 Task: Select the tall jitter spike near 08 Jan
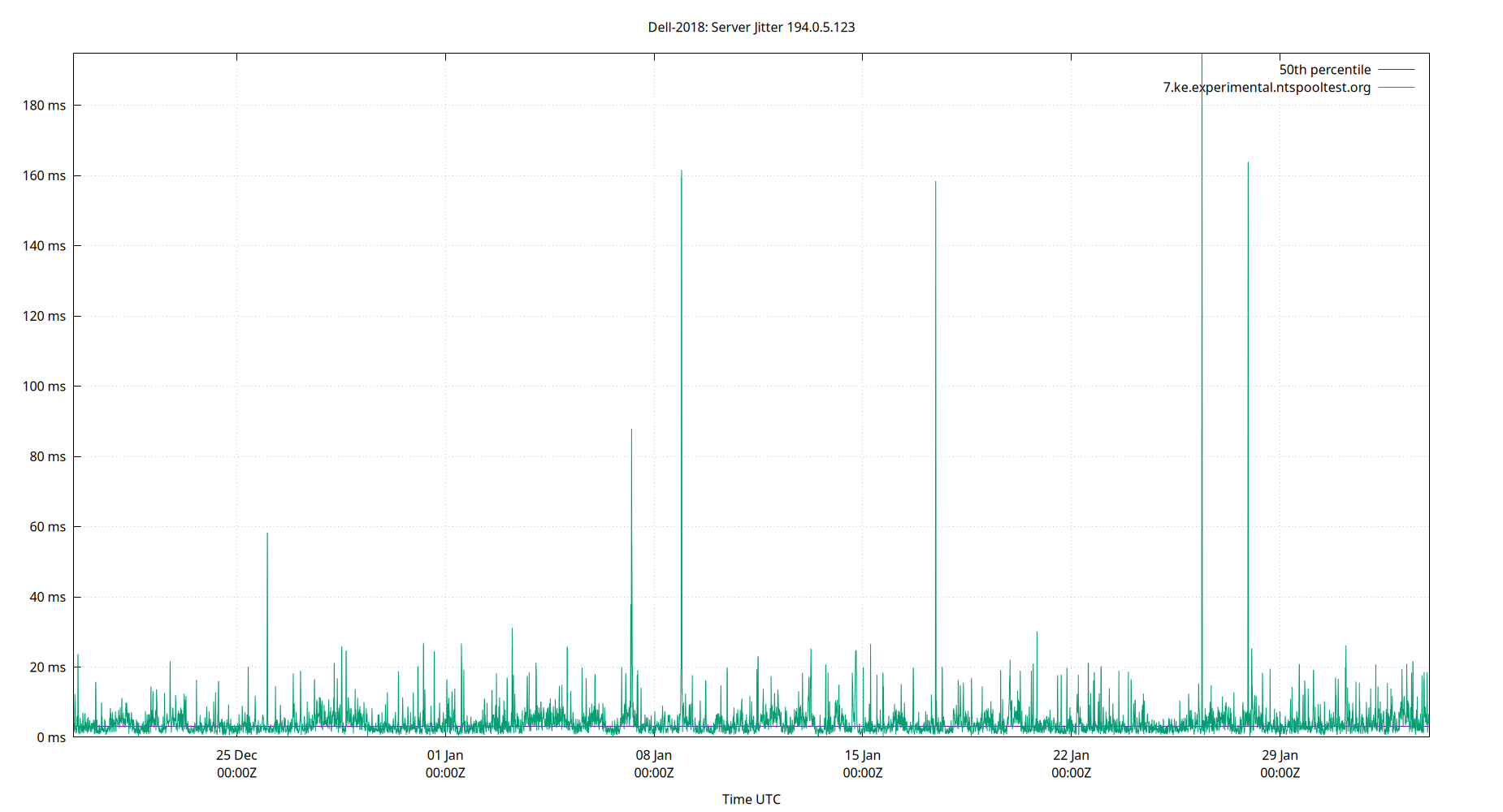(x=682, y=325)
